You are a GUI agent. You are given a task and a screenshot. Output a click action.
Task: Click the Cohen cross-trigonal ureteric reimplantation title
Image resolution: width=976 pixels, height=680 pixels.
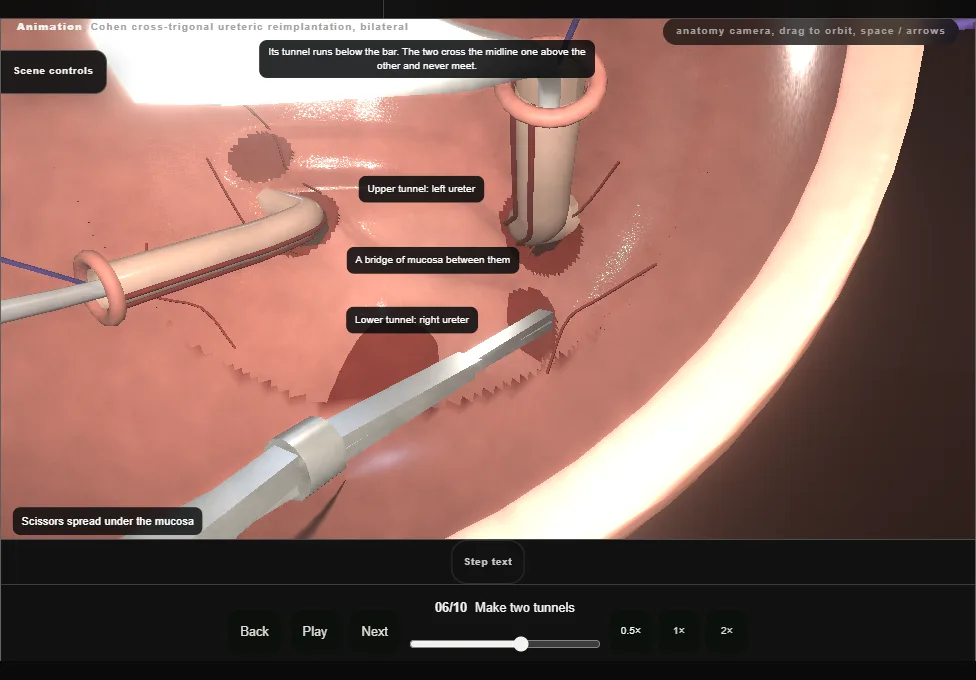click(x=250, y=27)
